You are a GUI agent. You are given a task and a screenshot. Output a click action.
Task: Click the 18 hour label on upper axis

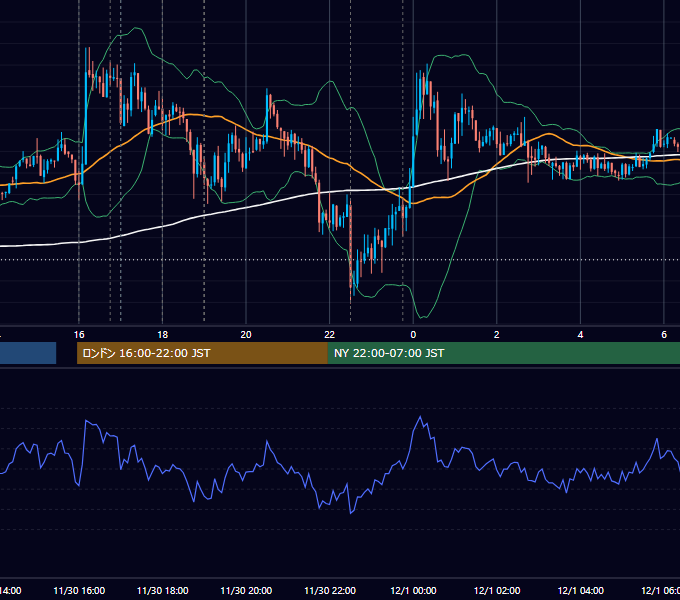point(162,335)
